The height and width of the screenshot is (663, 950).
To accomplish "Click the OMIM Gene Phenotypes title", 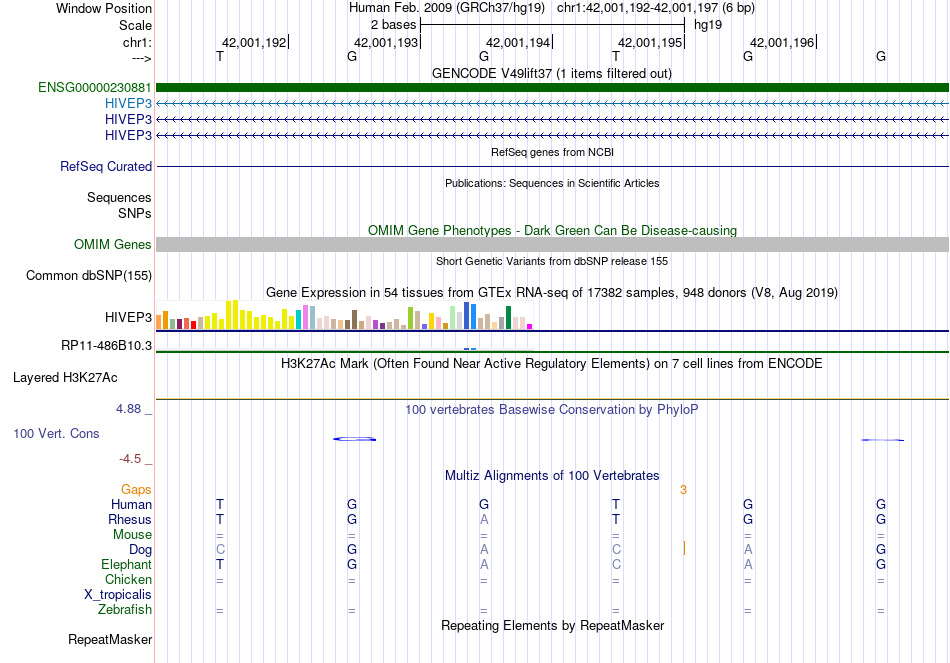I will click(x=552, y=230).
